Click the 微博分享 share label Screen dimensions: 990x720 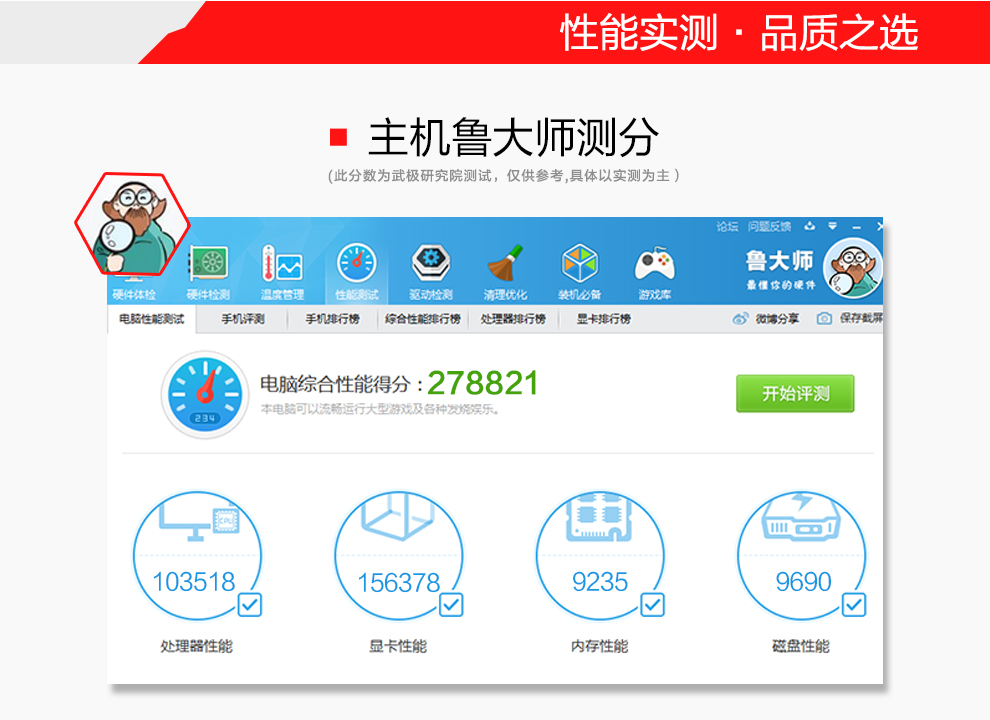pos(777,319)
